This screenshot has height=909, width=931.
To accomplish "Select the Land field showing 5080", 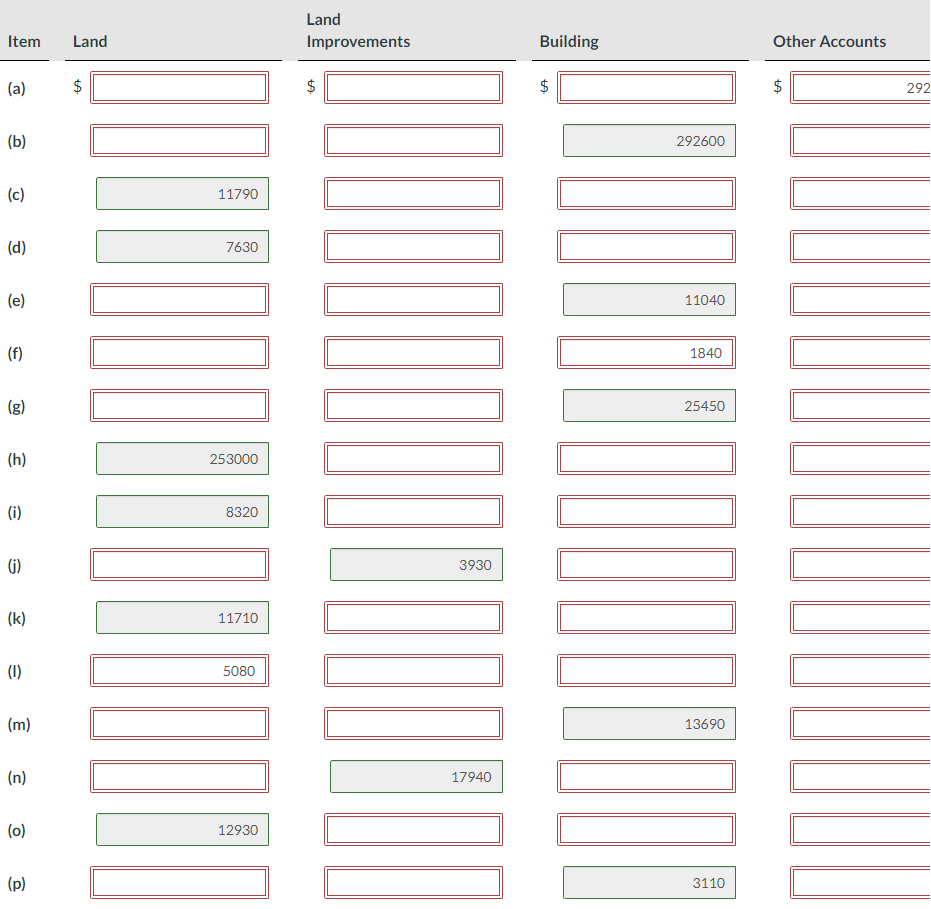I will 181,670.
